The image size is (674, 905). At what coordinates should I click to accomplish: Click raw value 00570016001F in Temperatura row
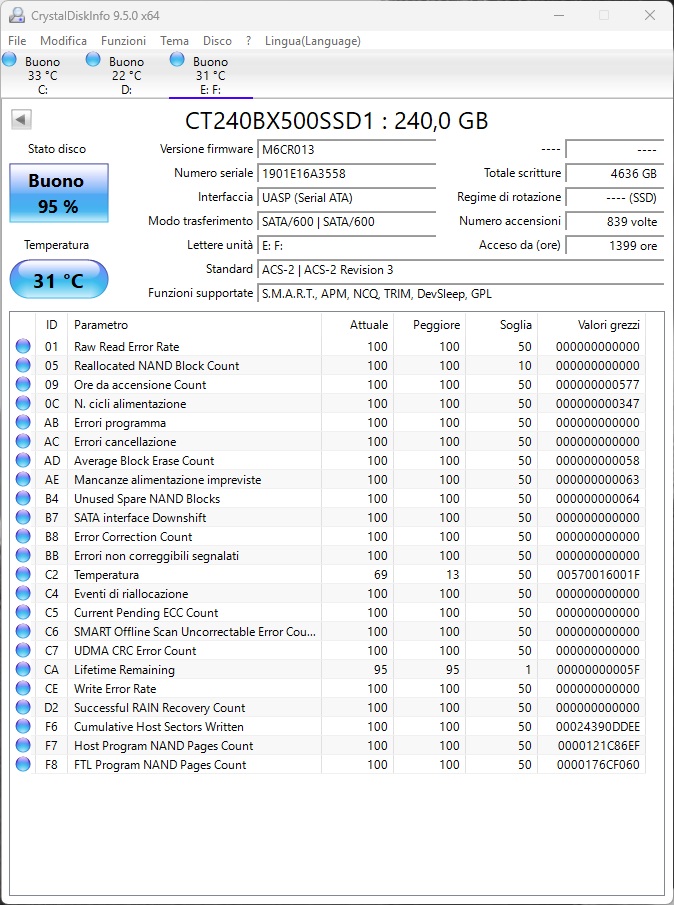pyautogui.click(x=598, y=575)
